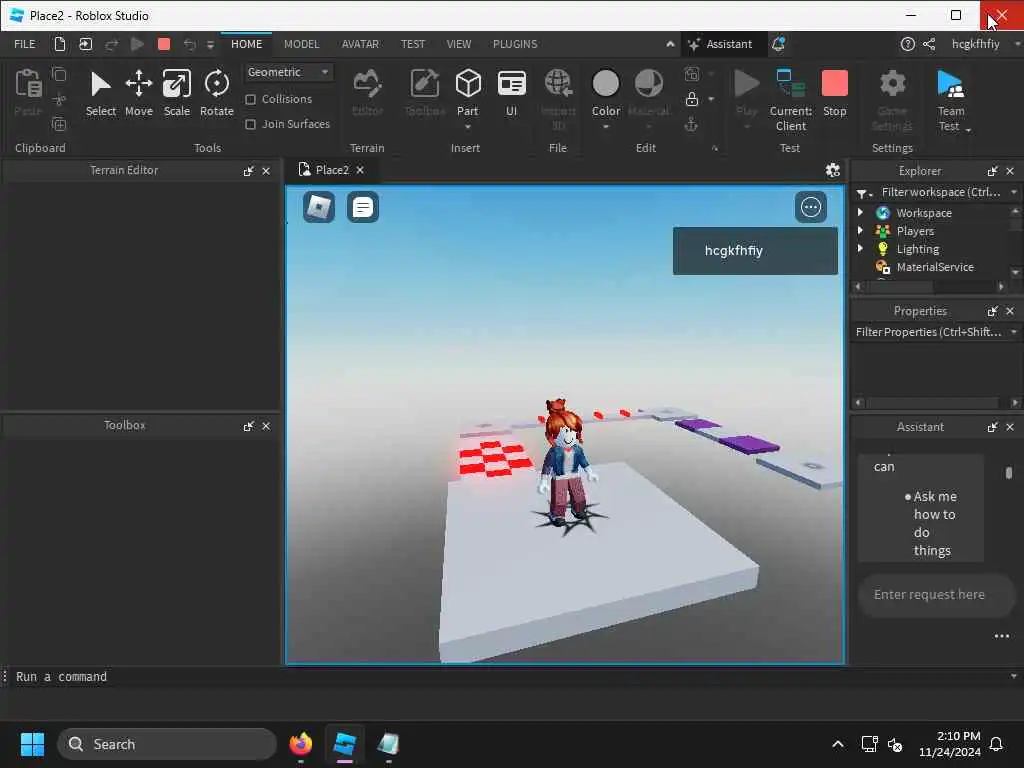Switch Current: Client view
The width and height of the screenshot is (1024, 768).
point(790,100)
